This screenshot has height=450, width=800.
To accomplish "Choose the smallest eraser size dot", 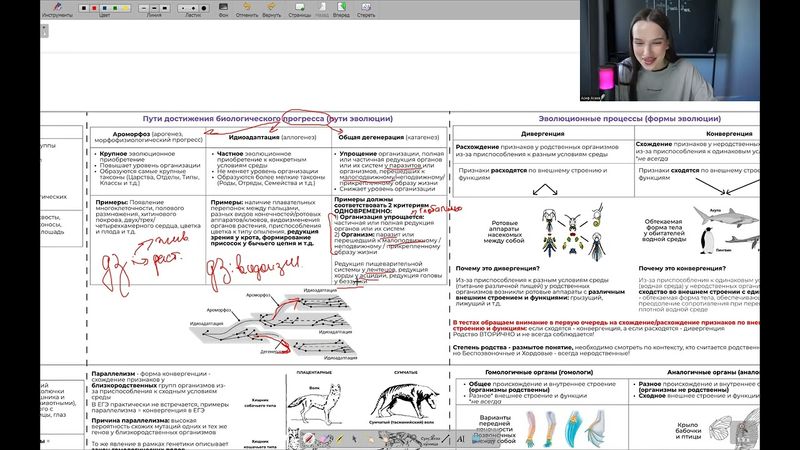I will click(184, 8).
